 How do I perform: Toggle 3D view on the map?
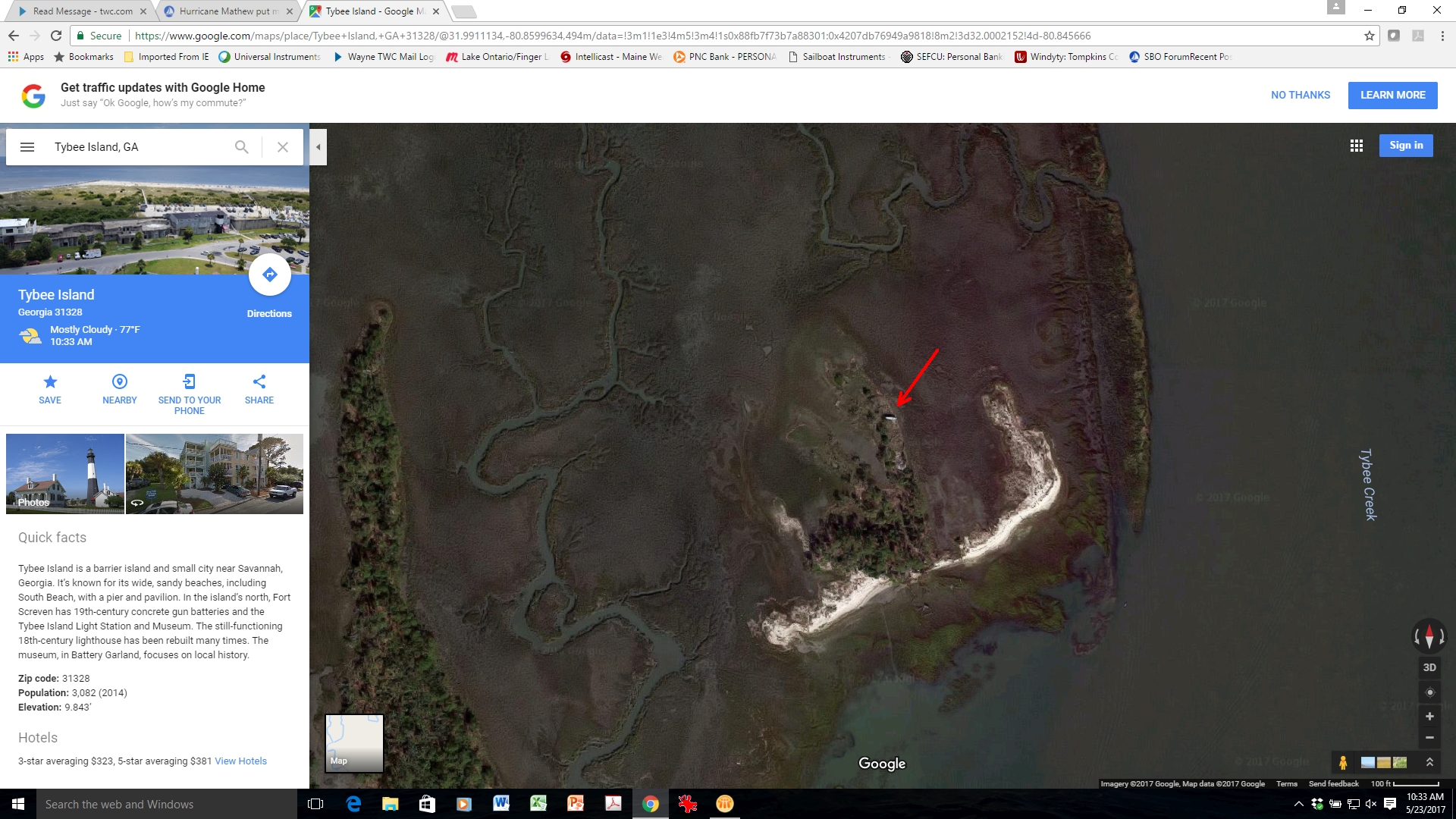pos(1429,668)
